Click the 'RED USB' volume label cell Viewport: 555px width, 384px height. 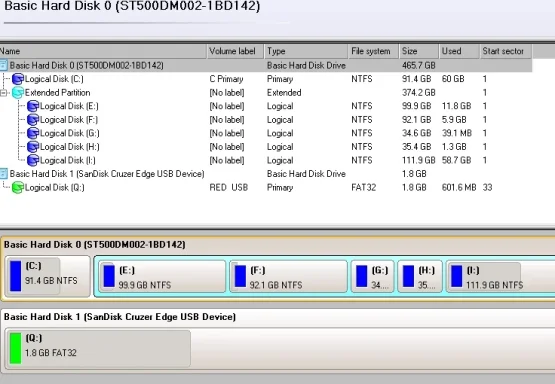pos(229,188)
